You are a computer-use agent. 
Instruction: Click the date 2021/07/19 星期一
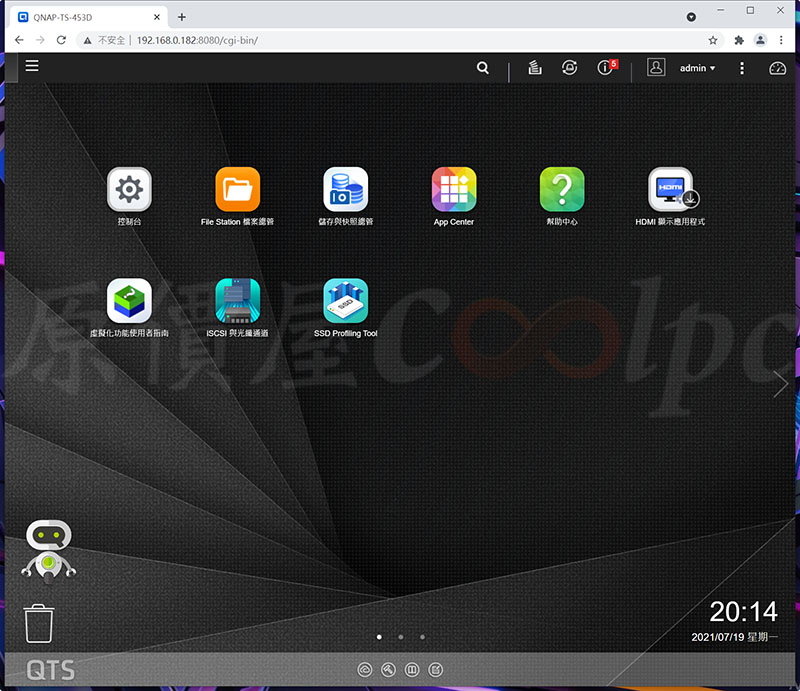tap(734, 637)
